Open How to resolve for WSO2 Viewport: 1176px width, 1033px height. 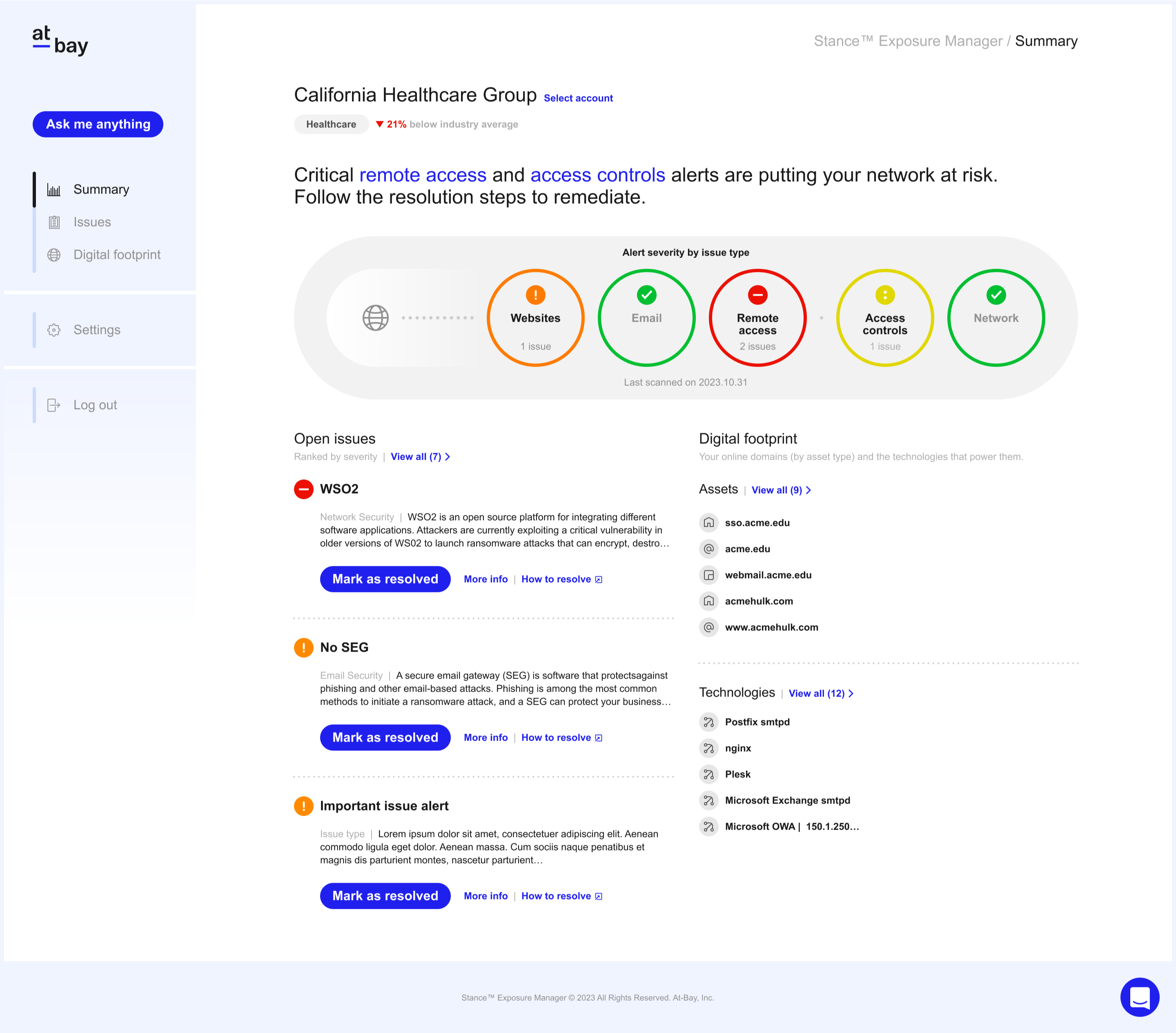pyautogui.click(x=561, y=579)
